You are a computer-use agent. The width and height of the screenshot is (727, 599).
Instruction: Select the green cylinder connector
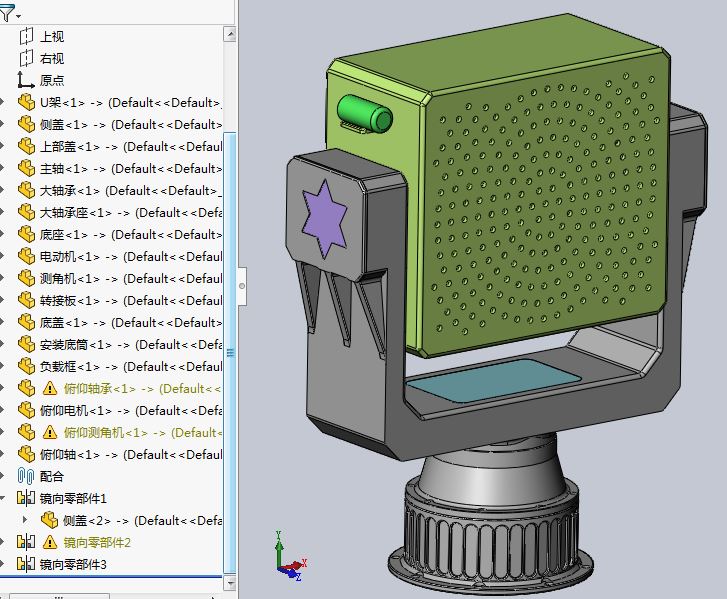click(365, 113)
